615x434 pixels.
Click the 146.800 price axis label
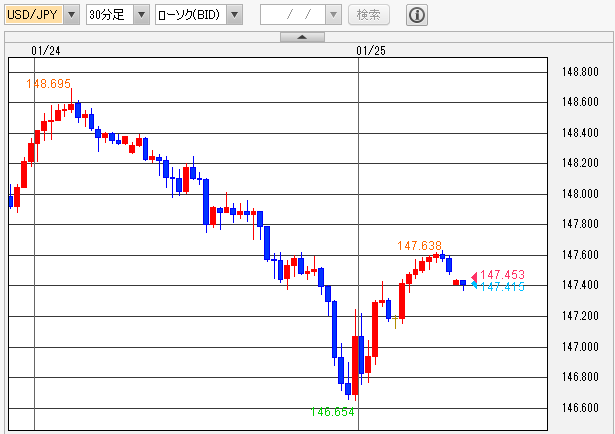tap(580, 377)
